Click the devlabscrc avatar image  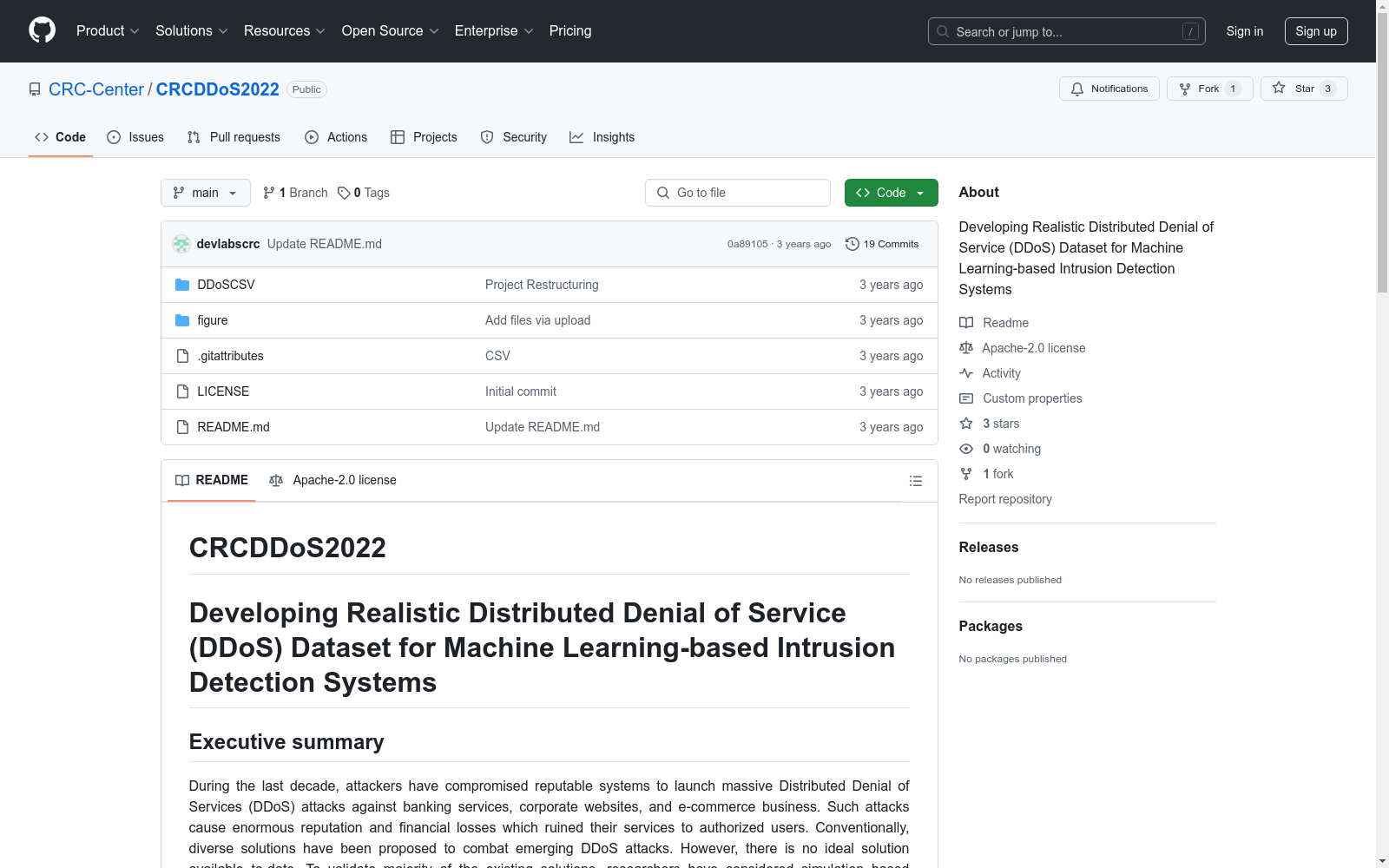point(181,244)
